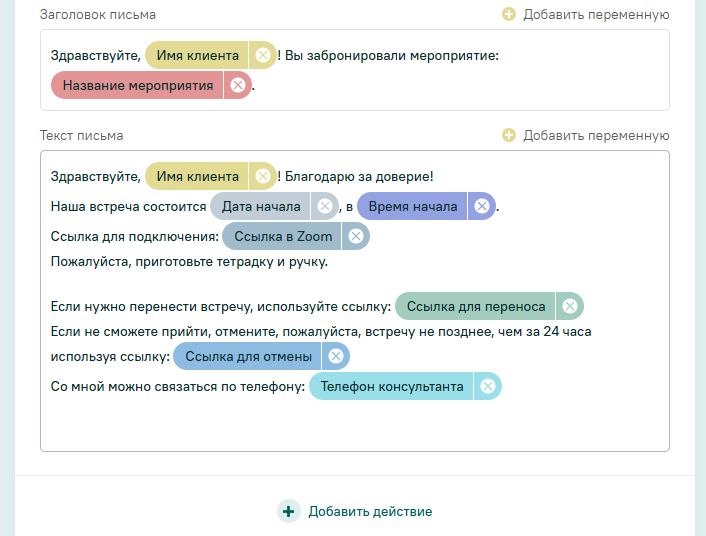Click 'Добавить переменную' link above the letter header
This screenshot has height=536, width=706.
pos(596,14)
